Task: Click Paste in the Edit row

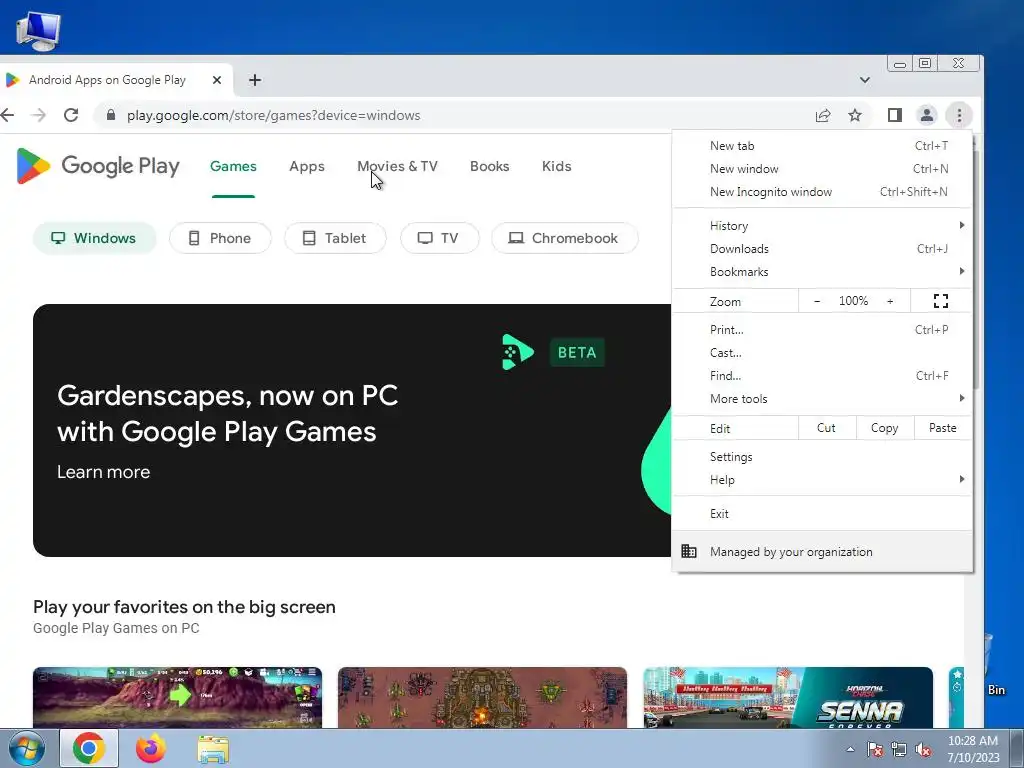Action: click(x=942, y=428)
